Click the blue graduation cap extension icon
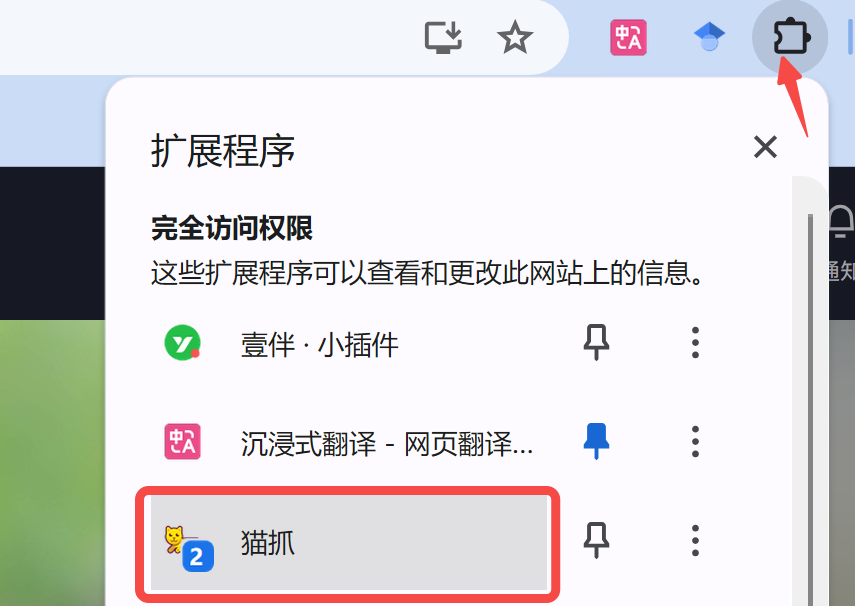Image resolution: width=855 pixels, height=606 pixels. tap(709, 37)
